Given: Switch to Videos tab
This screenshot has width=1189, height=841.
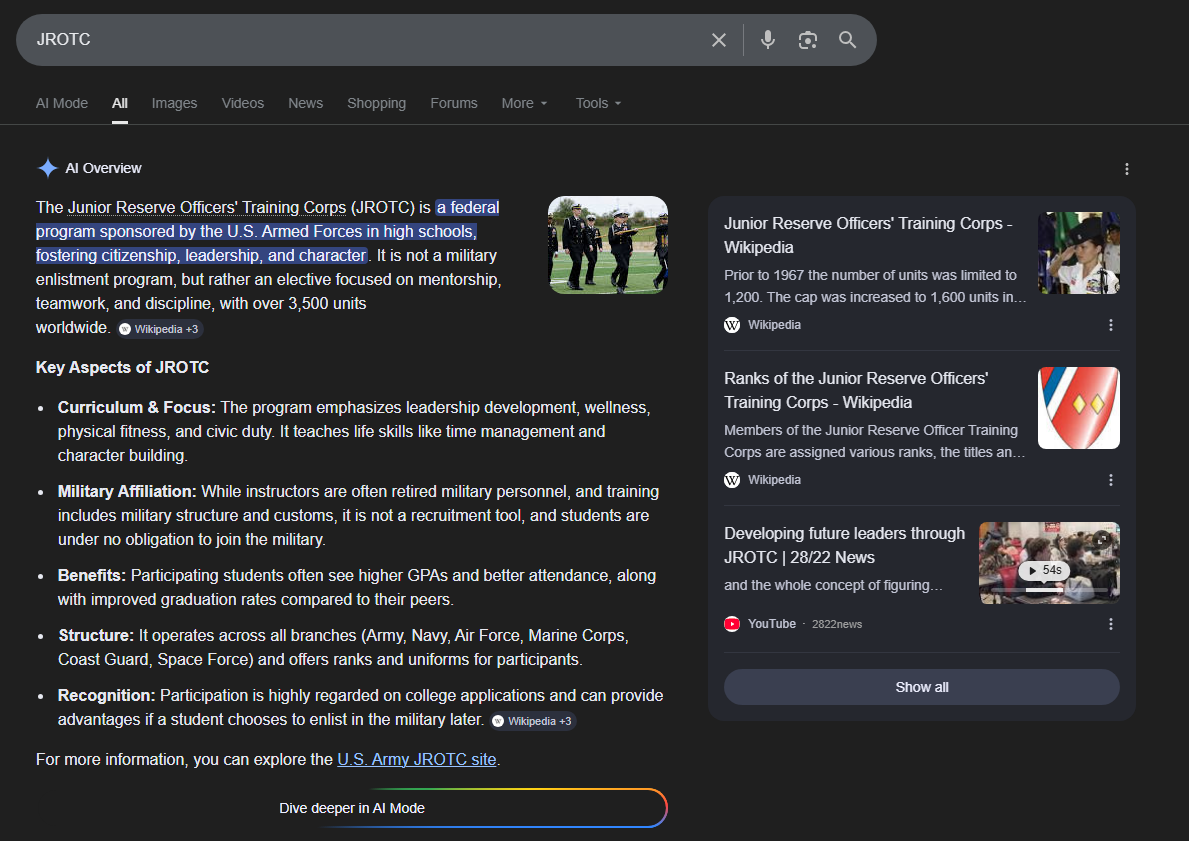Looking at the screenshot, I should point(243,103).
